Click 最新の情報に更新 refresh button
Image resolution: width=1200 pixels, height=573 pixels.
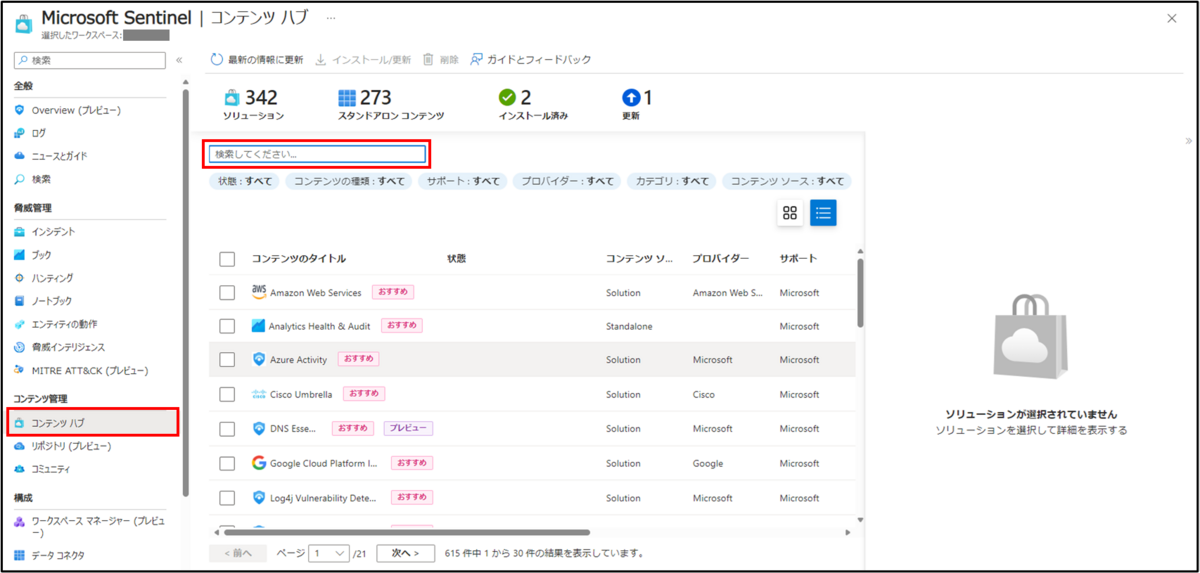(x=257, y=59)
